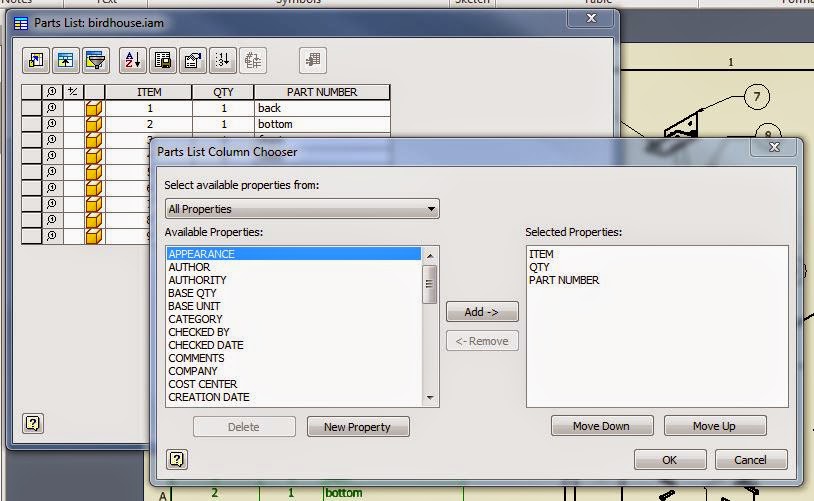
Task: Open Column Chooser tool in Parts List toolbar
Action: (x=36, y=61)
